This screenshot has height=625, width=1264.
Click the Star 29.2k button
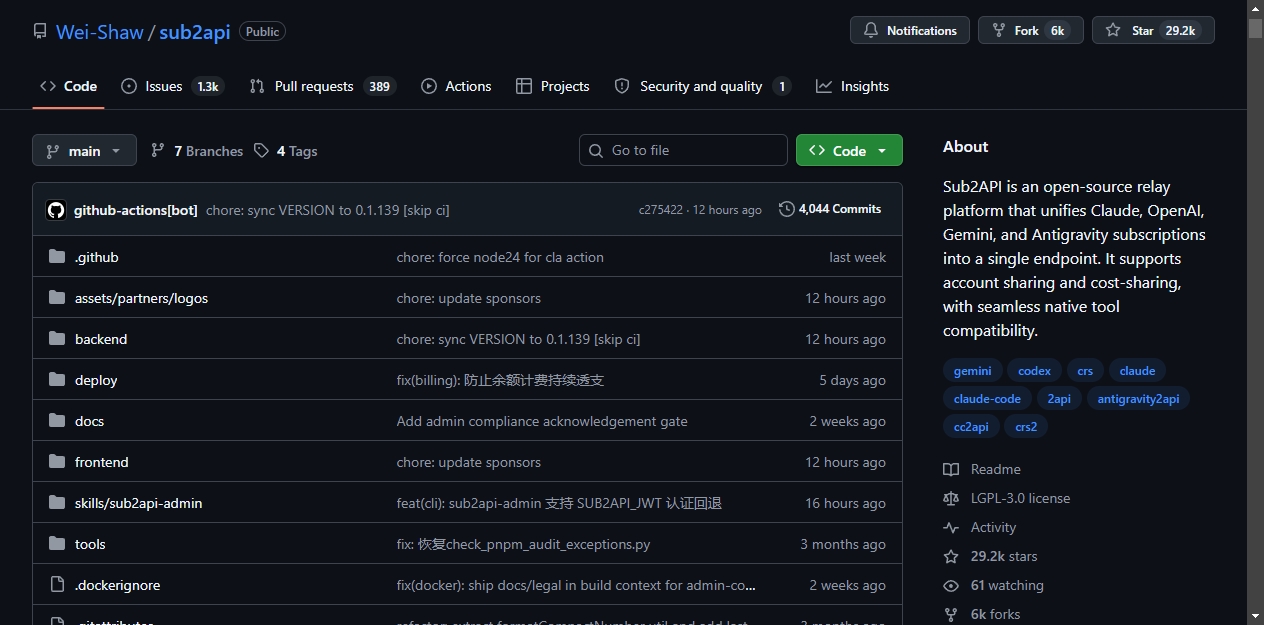(x=1153, y=31)
